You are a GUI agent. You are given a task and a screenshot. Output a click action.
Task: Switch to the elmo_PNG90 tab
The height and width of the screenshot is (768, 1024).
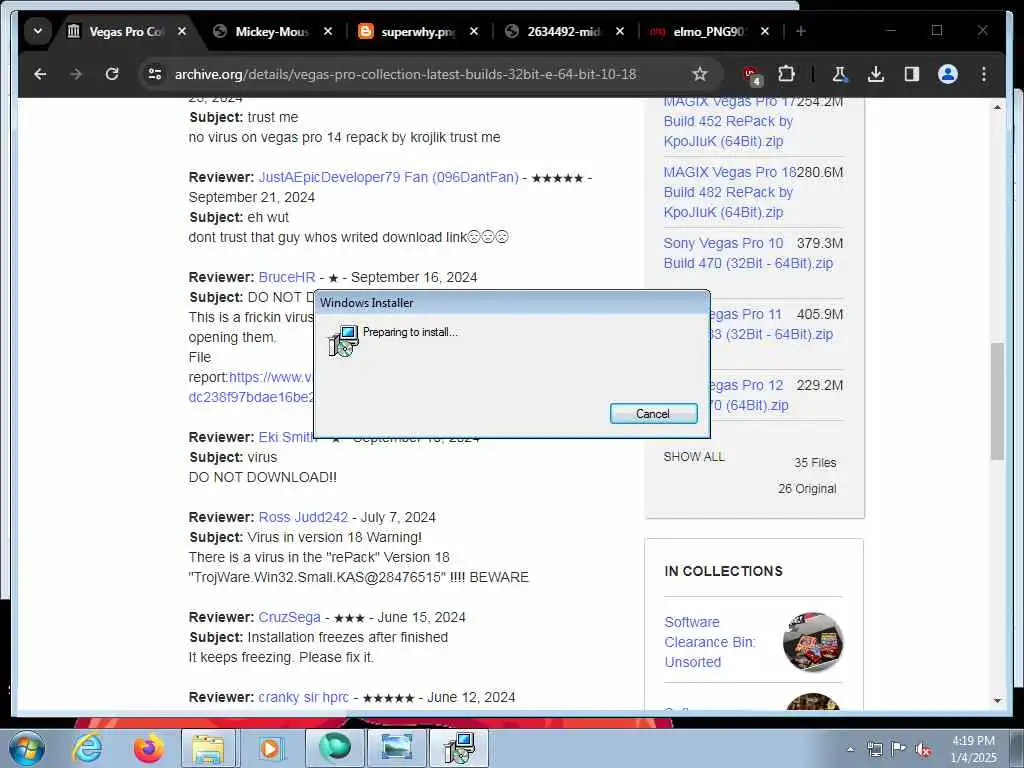709,31
